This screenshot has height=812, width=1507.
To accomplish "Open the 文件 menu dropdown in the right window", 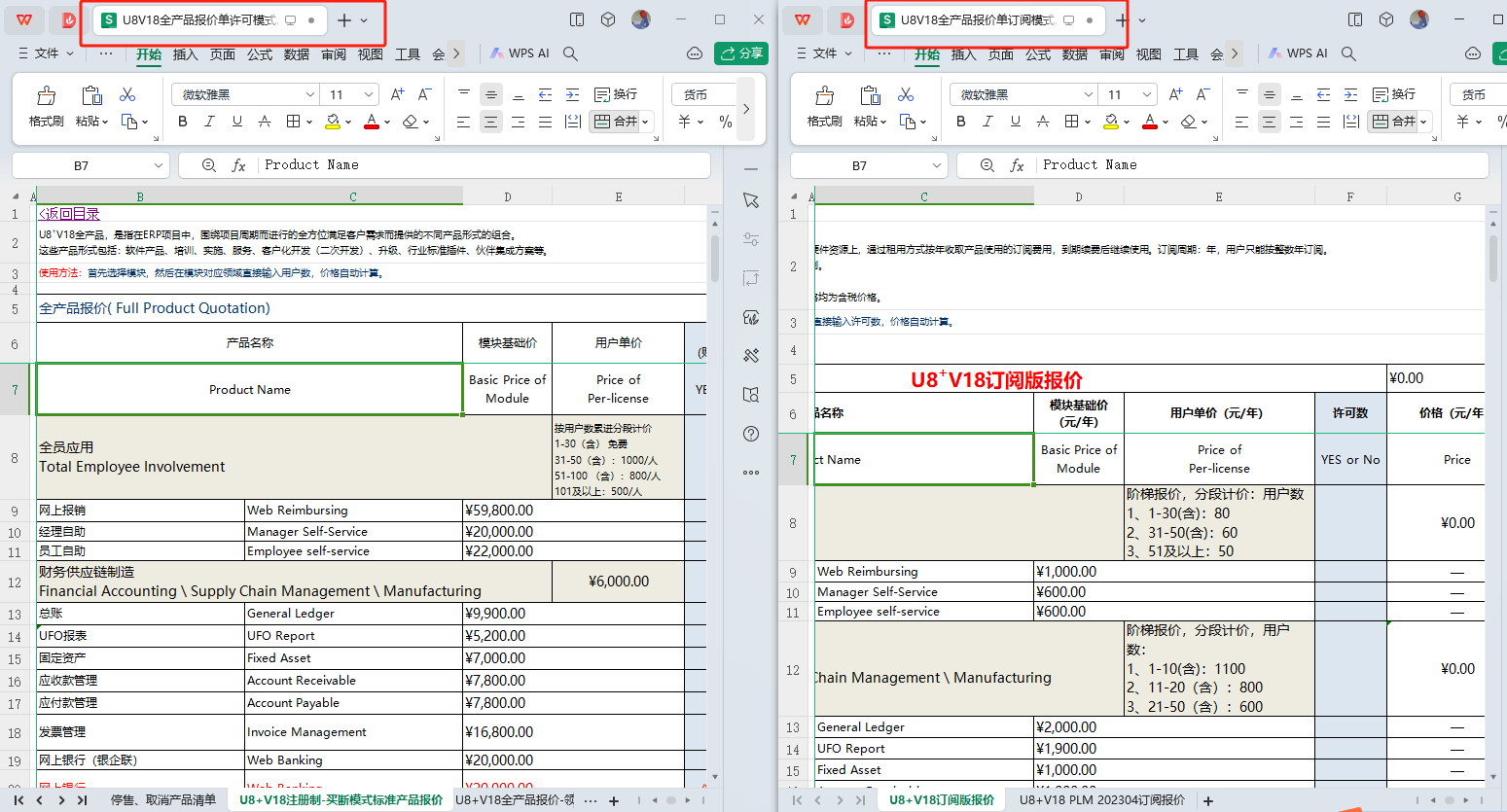I will point(825,53).
